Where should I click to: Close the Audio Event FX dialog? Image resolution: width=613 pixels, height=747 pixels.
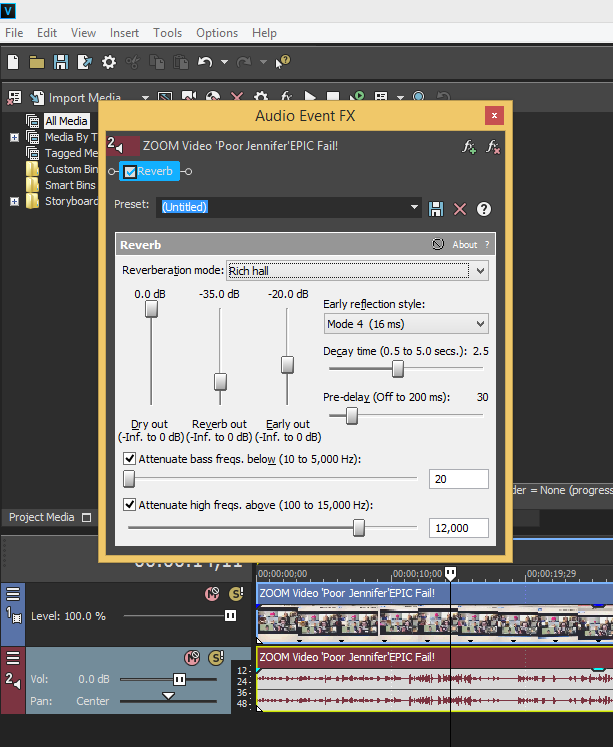(x=494, y=115)
